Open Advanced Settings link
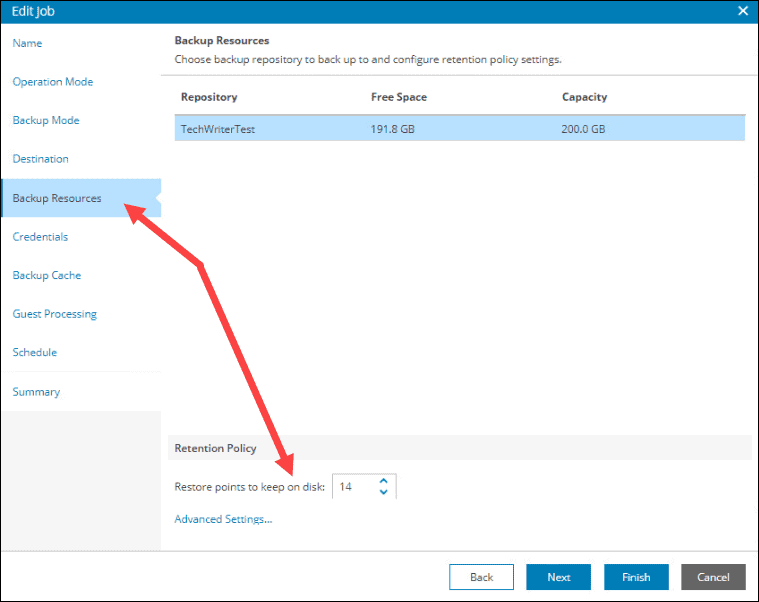759x602 pixels. [223, 519]
